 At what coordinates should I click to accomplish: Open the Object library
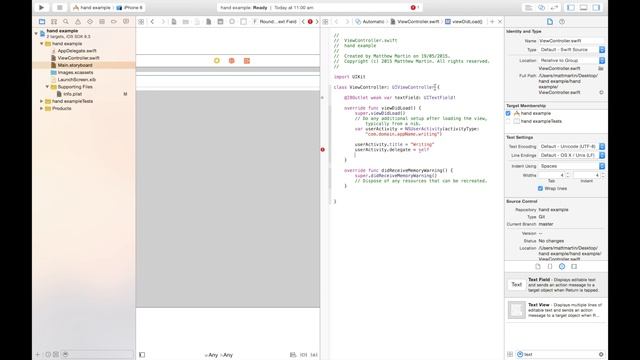click(x=562, y=266)
